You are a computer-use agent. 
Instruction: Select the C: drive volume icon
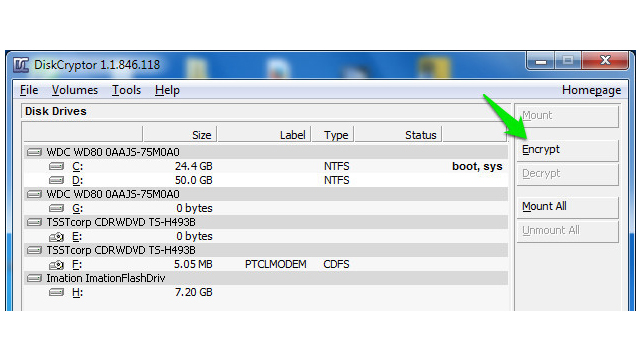[x=56, y=167]
